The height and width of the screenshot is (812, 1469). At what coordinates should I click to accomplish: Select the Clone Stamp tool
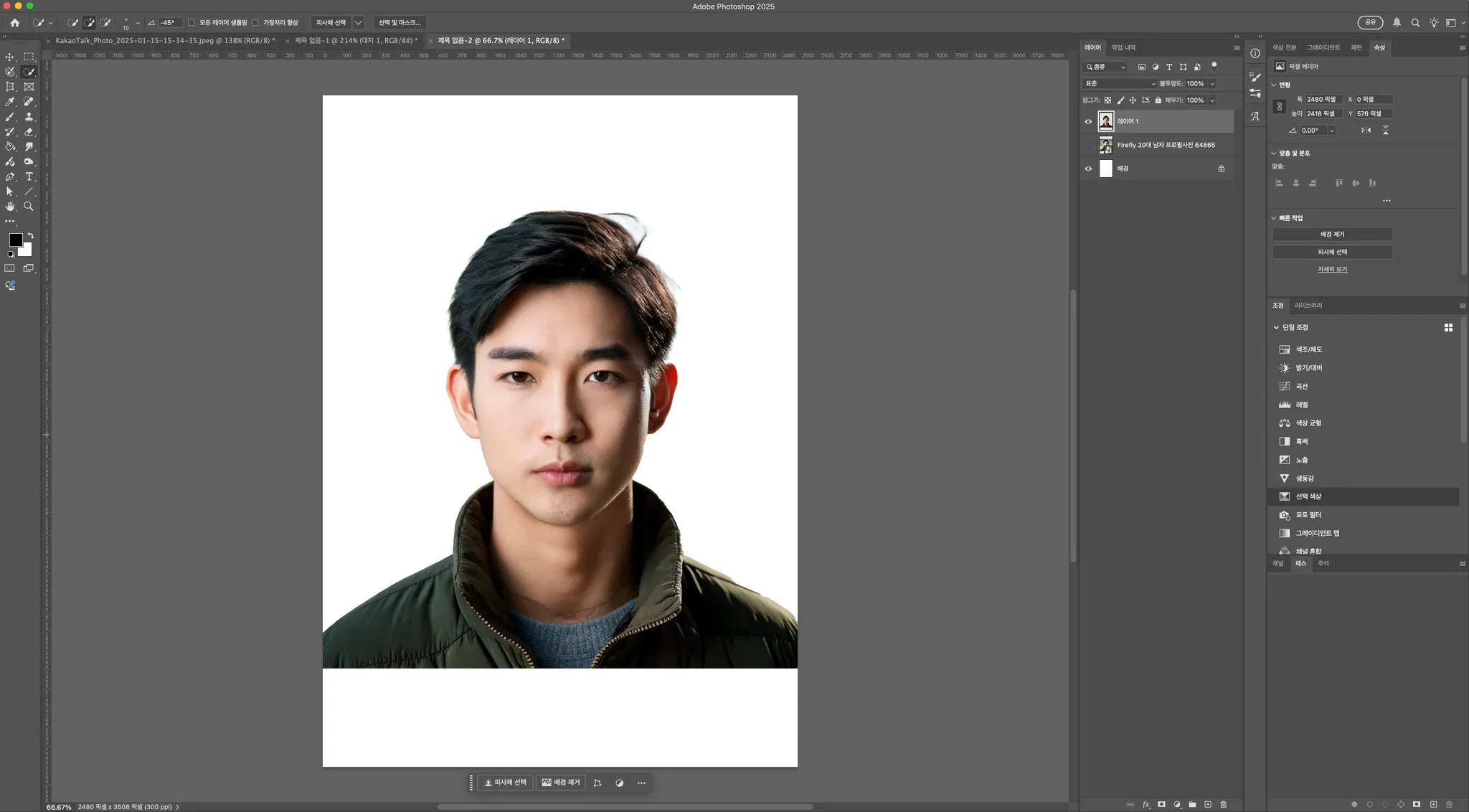(x=29, y=117)
